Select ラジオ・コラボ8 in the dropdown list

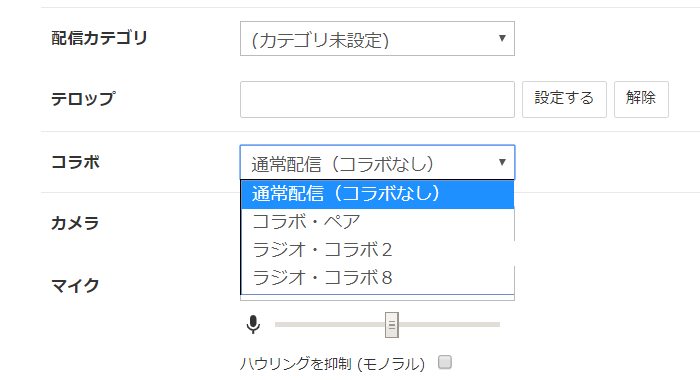pos(378,278)
